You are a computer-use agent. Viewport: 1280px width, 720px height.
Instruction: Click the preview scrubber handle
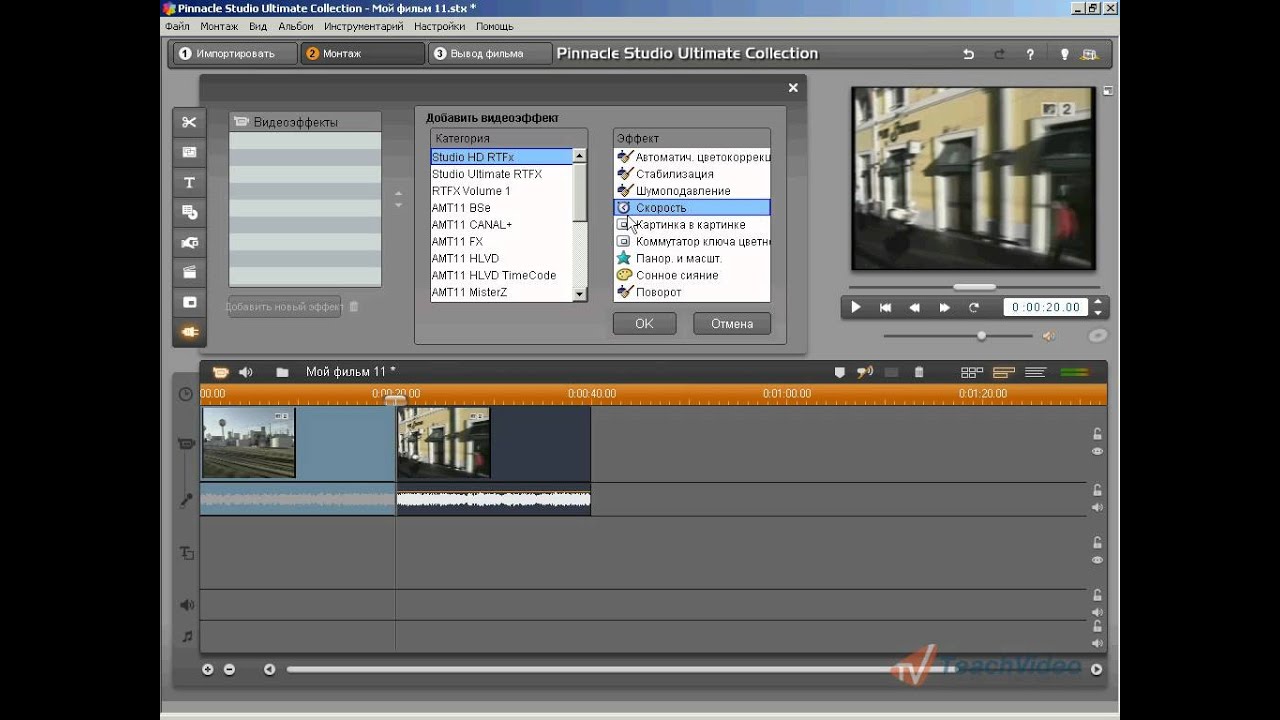[974, 287]
